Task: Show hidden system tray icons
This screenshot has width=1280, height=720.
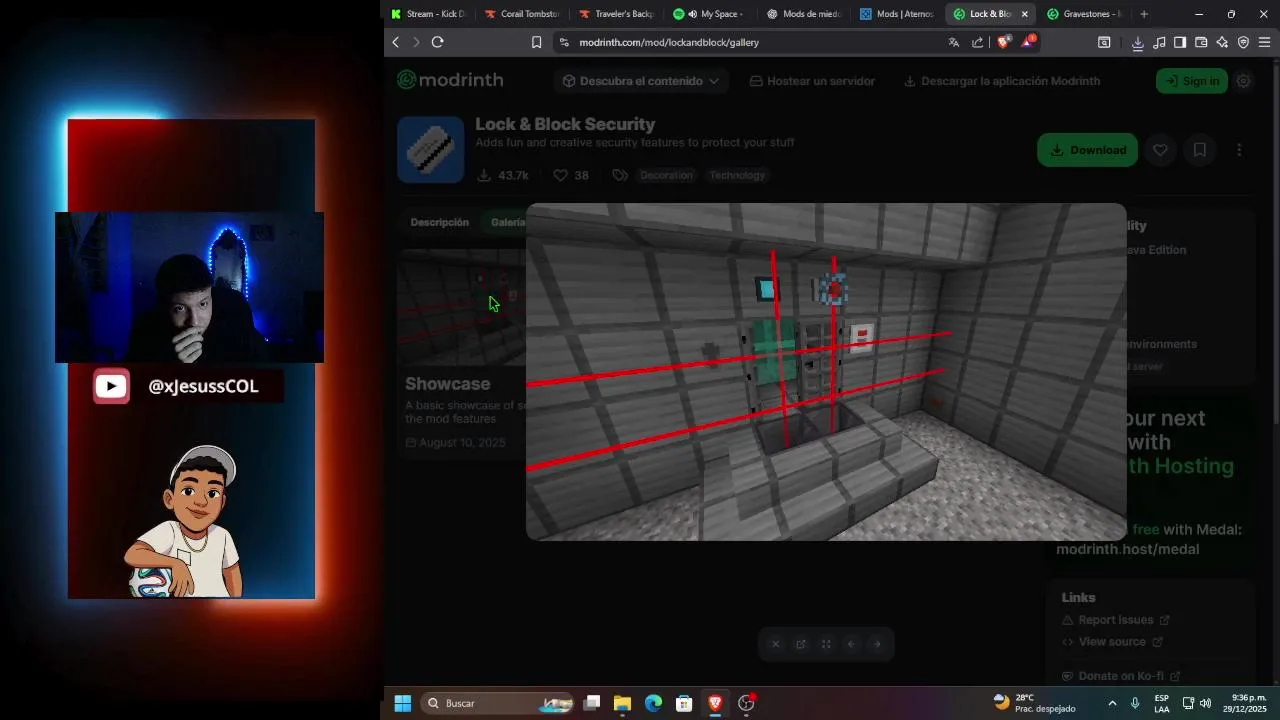Action: pyautogui.click(x=1112, y=703)
